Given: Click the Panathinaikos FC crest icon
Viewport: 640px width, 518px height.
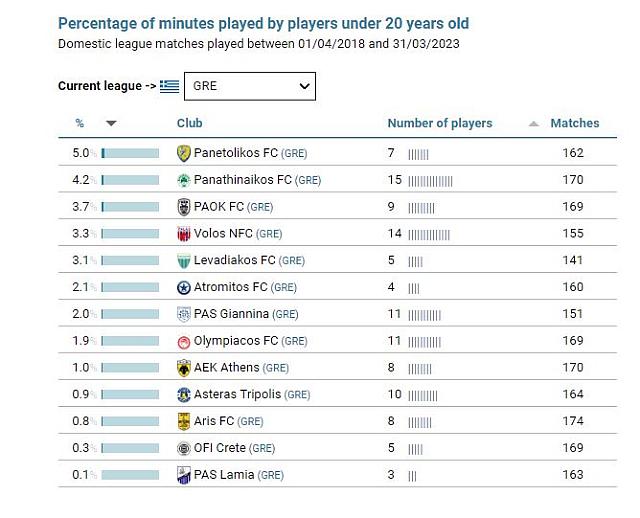Looking at the screenshot, I should pos(184,180).
